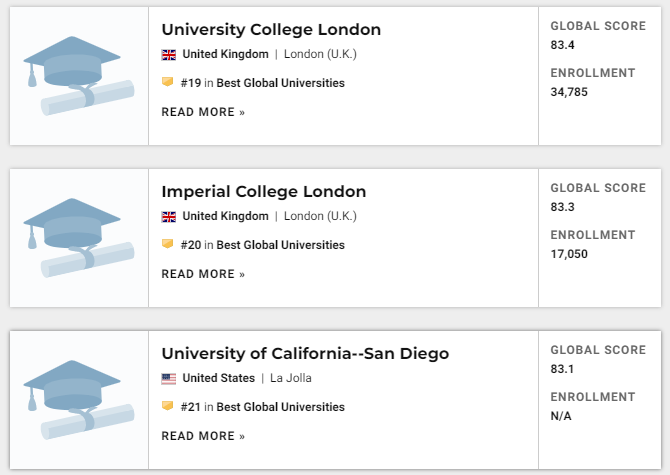Click the gold badge next to #19 ranking
The image size is (670, 475).
pyautogui.click(x=168, y=82)
